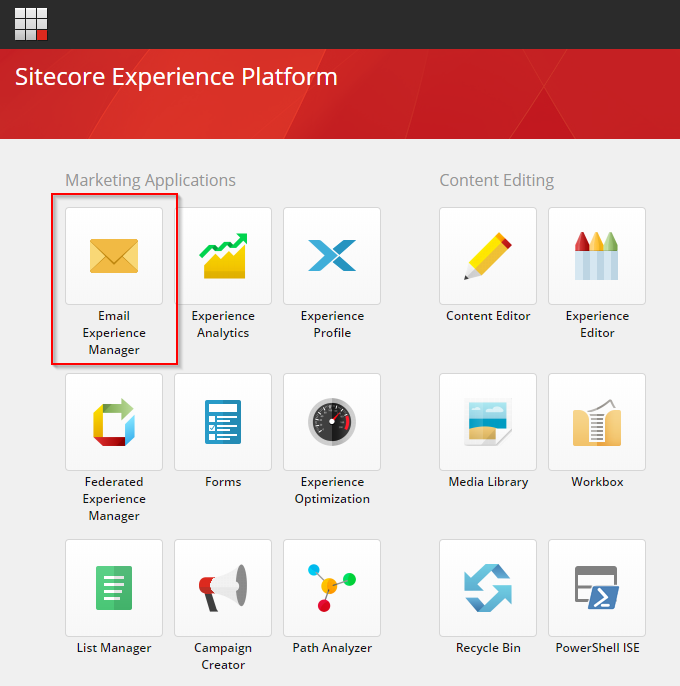This screenshot has width=680, height=686.
Task: Open Experience Profile X tile
Action: coord(332,256)
